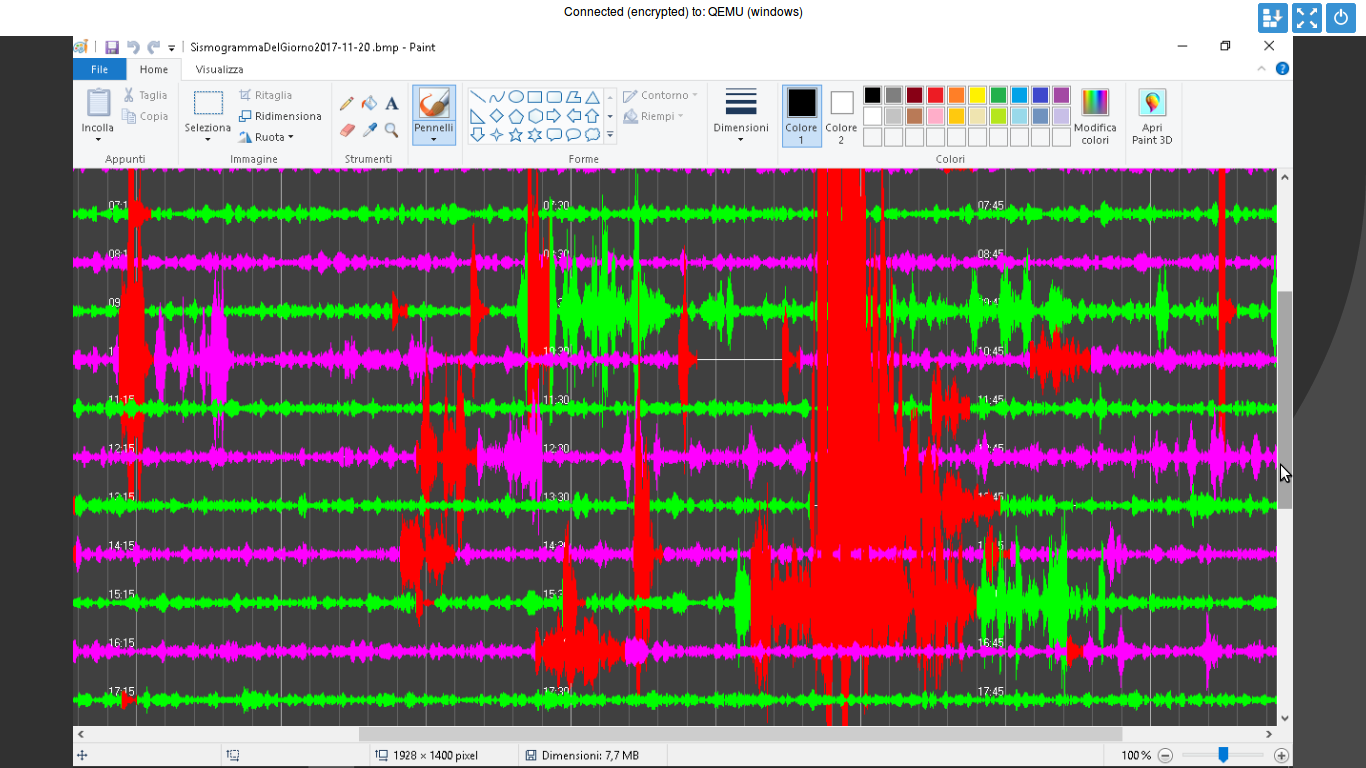The image size is (1366, 768).
Task: Pick the red color swatch
Action: (935, 95)
